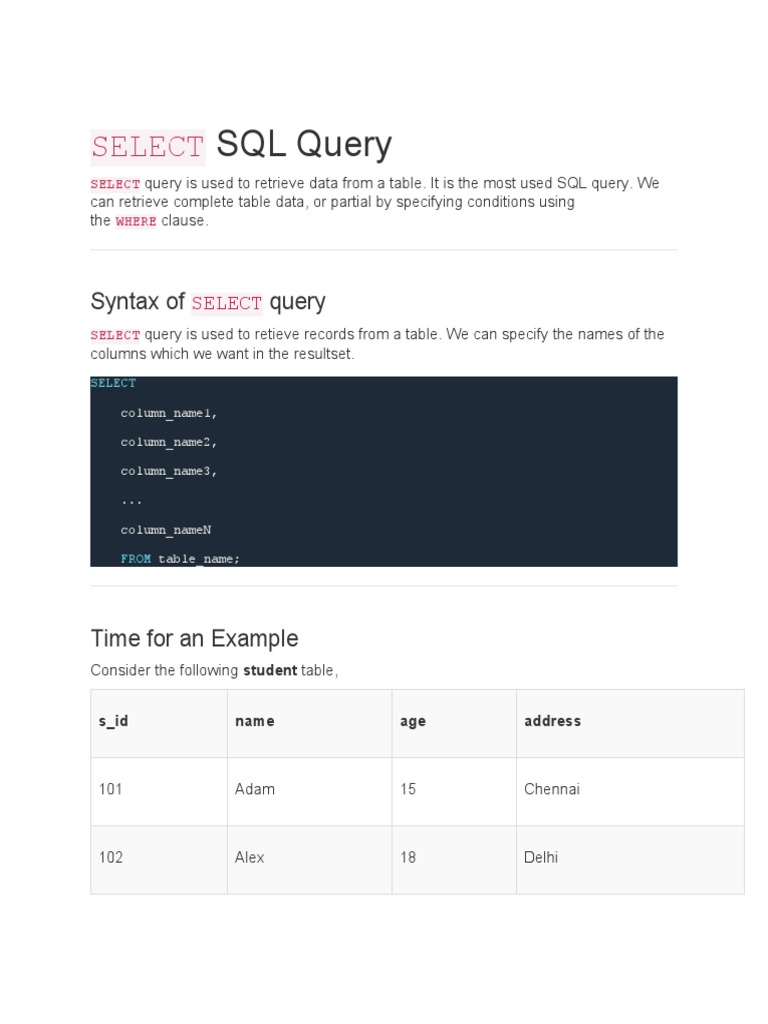Select the s_id column header
Image resolution: width=768 pixels, height=1024 pixels.
(113, 721)
